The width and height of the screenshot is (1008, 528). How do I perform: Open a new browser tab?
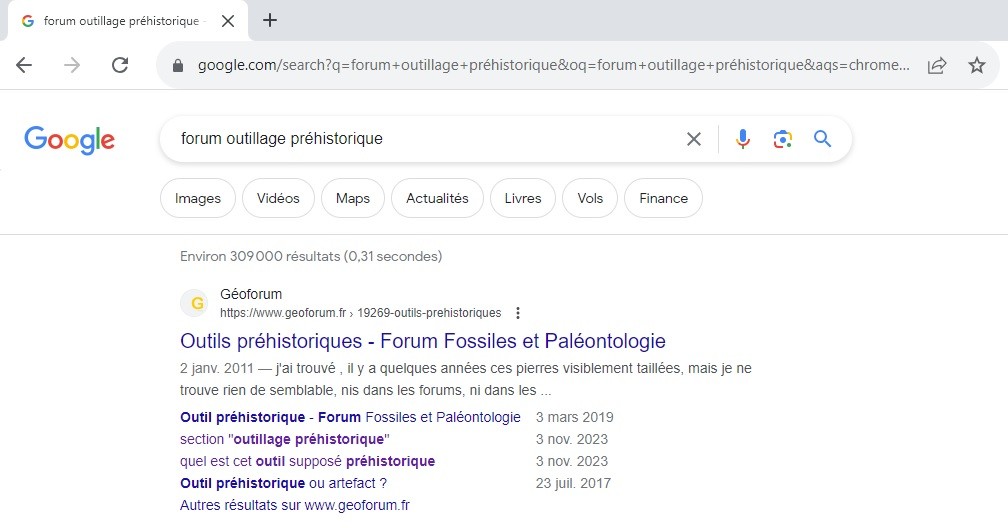tap(270, 21)
